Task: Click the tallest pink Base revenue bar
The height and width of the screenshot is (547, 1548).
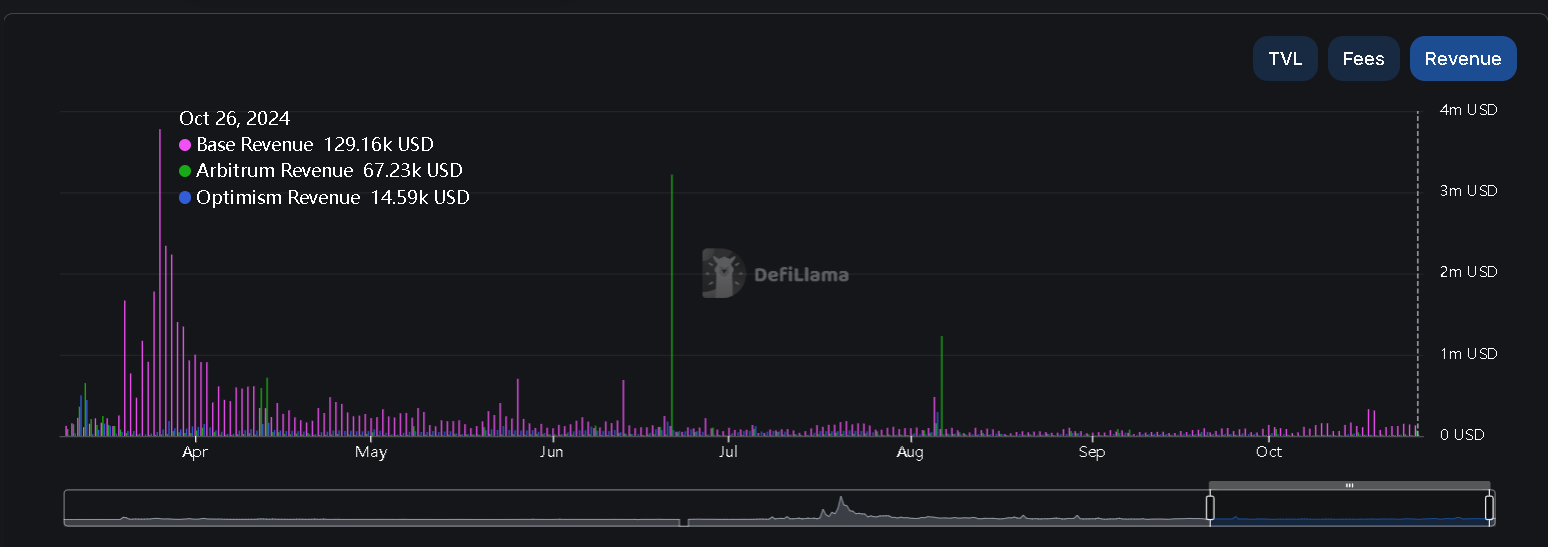Action: (160, 282)
